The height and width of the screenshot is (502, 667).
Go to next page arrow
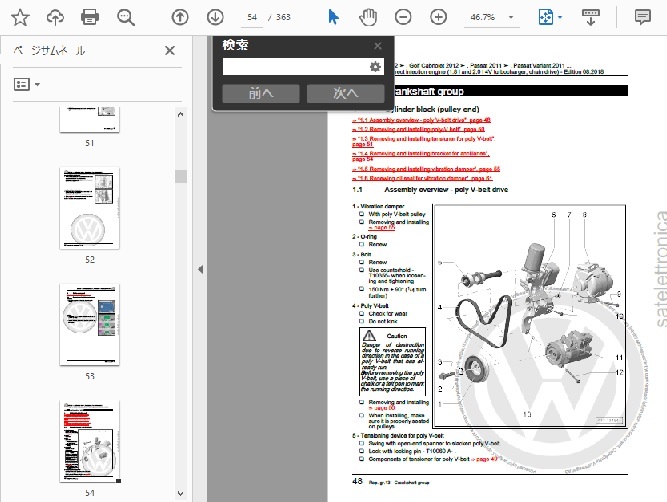coord(215,17)
